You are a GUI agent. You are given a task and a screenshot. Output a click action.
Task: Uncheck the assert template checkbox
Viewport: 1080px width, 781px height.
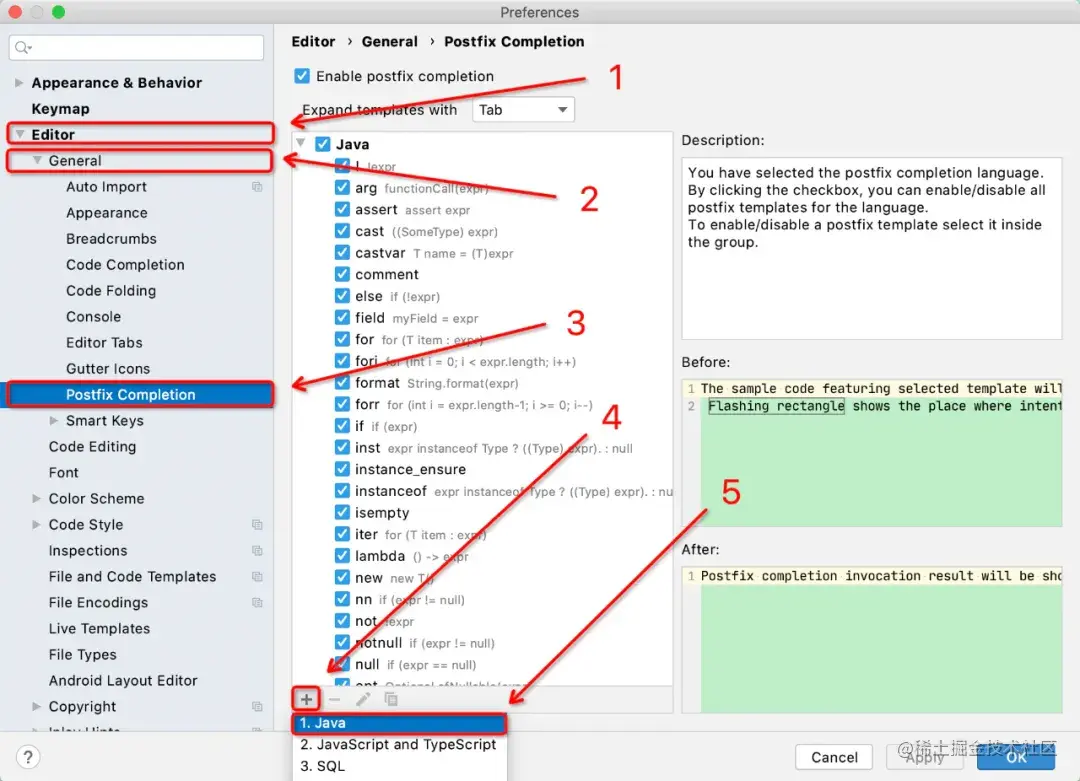click(x=342, y=209)
